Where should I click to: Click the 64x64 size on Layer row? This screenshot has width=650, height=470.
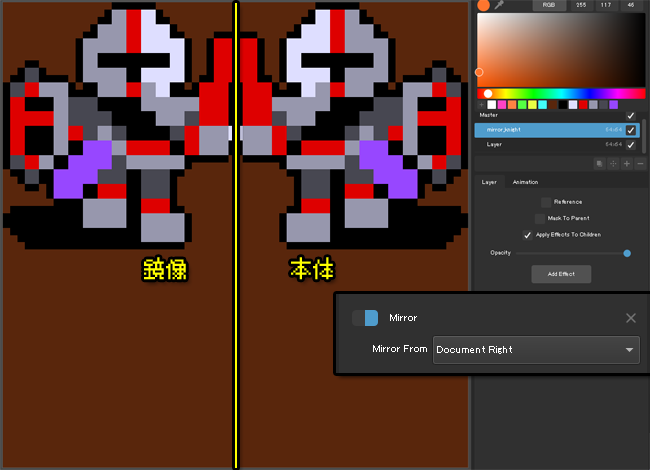(613, 144)
